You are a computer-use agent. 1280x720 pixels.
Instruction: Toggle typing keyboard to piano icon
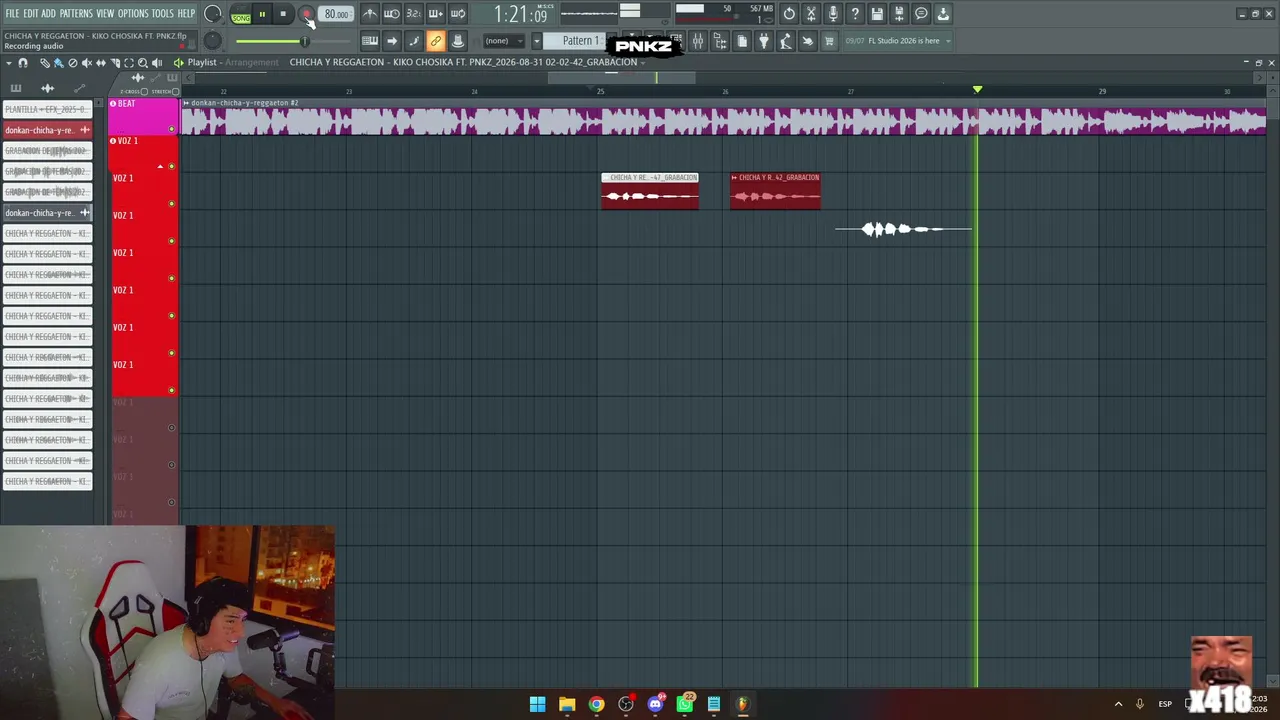point(370,41)
